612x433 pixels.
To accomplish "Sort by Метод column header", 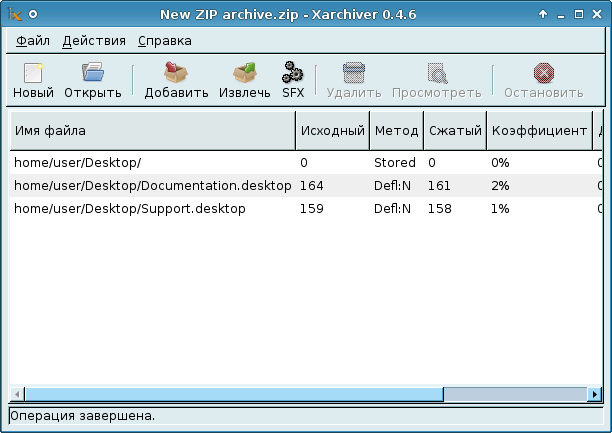I will coord(395,131).
